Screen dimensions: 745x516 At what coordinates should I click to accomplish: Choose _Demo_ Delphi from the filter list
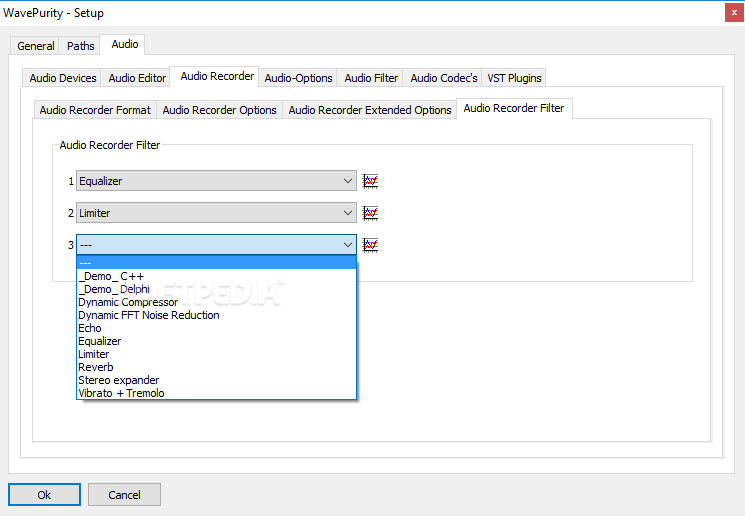pos(216,289)
